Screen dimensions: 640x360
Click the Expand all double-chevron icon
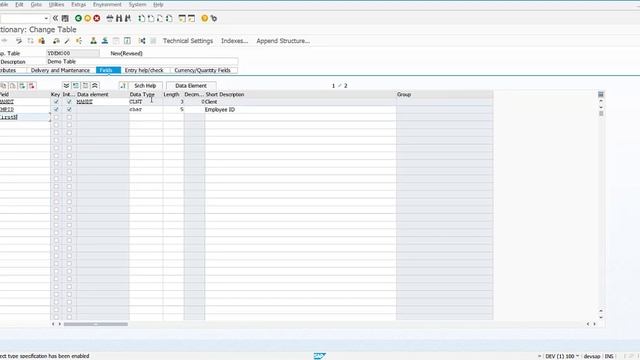tap(66, 86)
